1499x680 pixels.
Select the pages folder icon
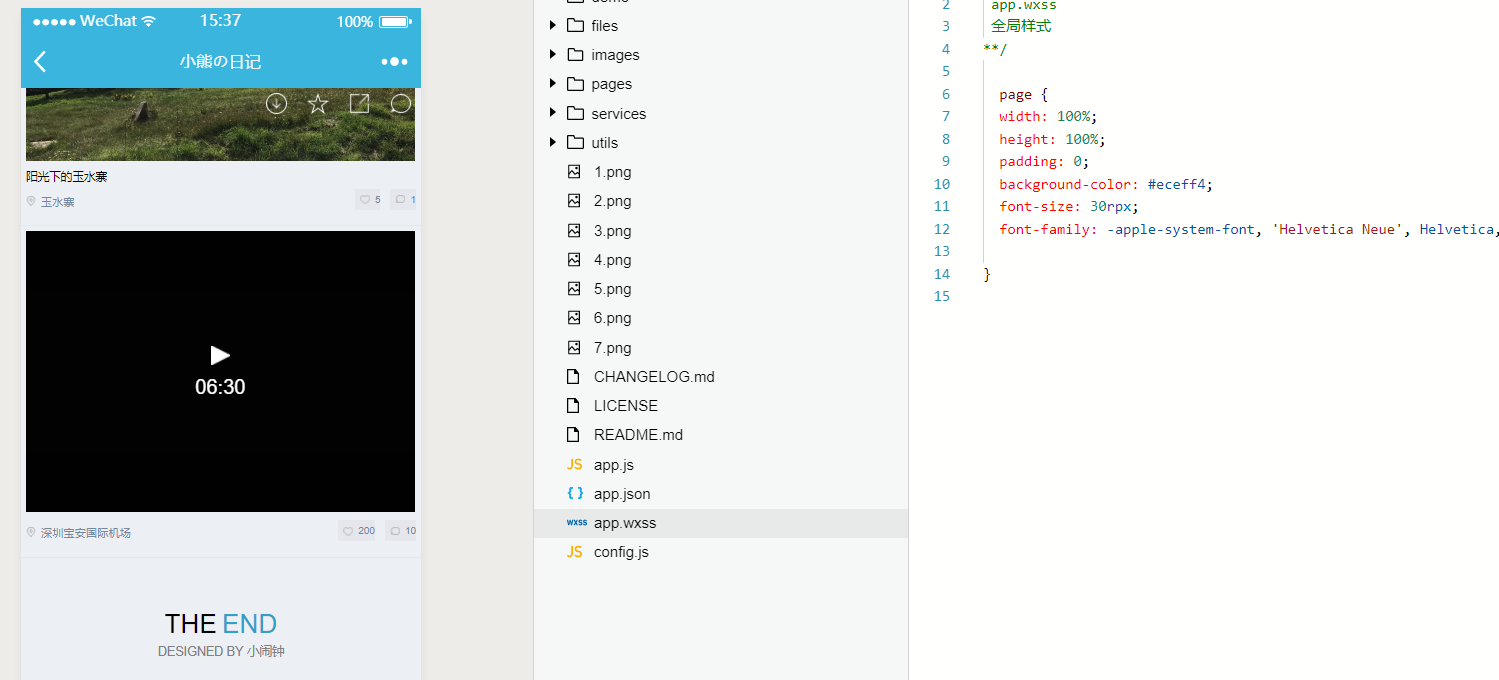pyautogui.click(x=575, y=83)
